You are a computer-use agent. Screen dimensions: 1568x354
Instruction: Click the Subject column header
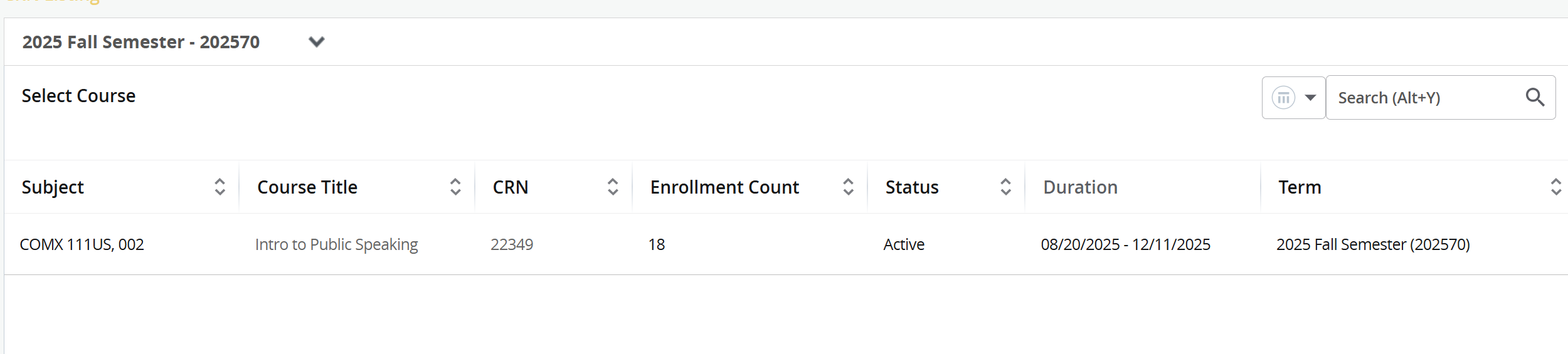(x=53, y=187)
